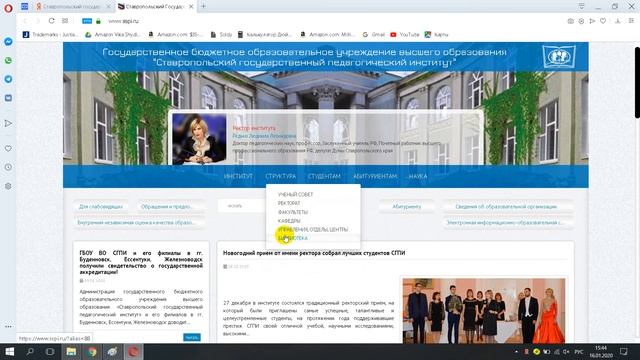Open Telegram in Opera sidebar
Image resolution: width=640 pixels, height=360 pixels.
pyautogui.click(x=8, y=79)
